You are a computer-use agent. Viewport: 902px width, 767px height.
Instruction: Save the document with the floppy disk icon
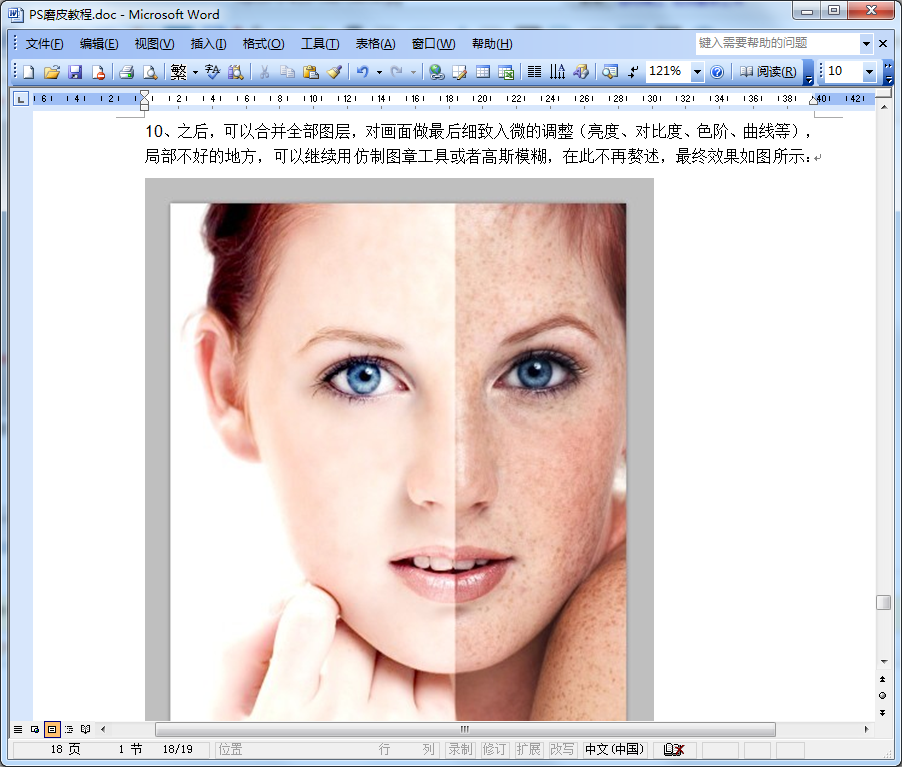point(75,72)
